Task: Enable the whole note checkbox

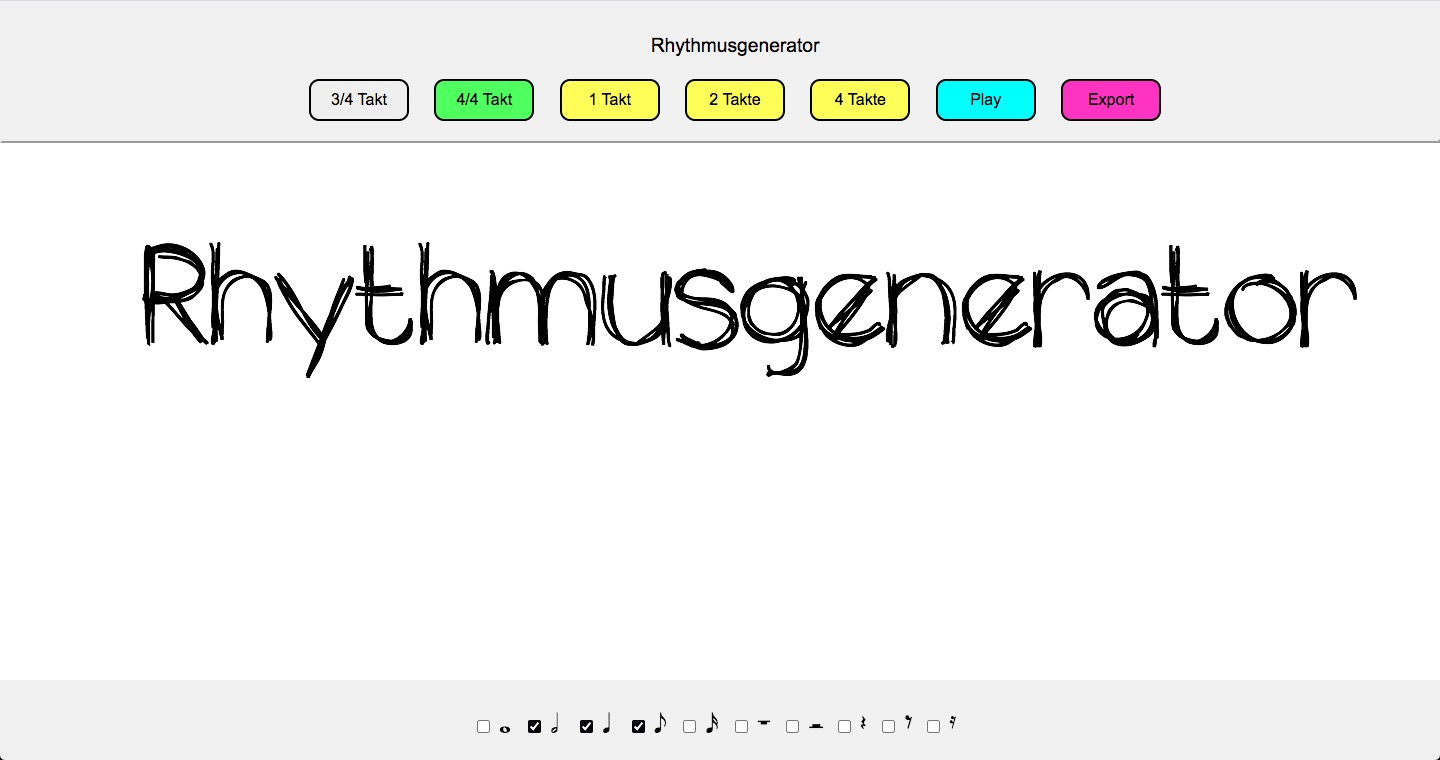Action: 483,727
